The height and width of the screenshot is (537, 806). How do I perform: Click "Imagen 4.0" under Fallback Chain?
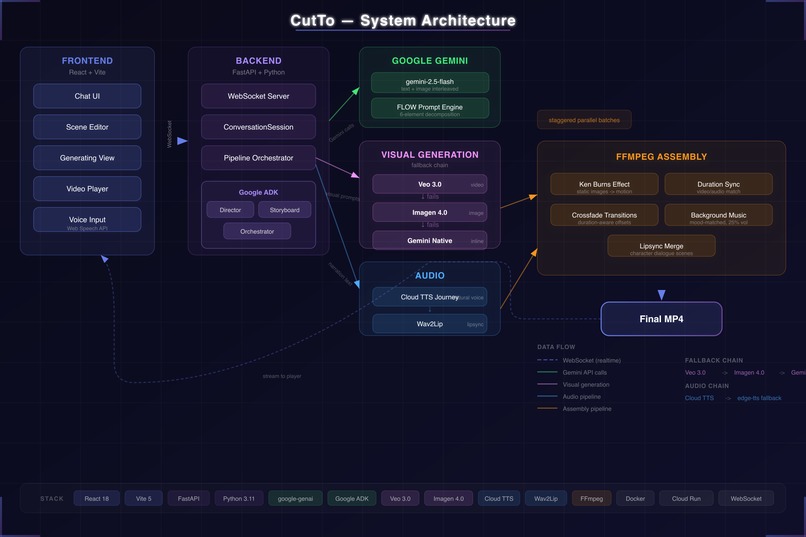(749, 373)
